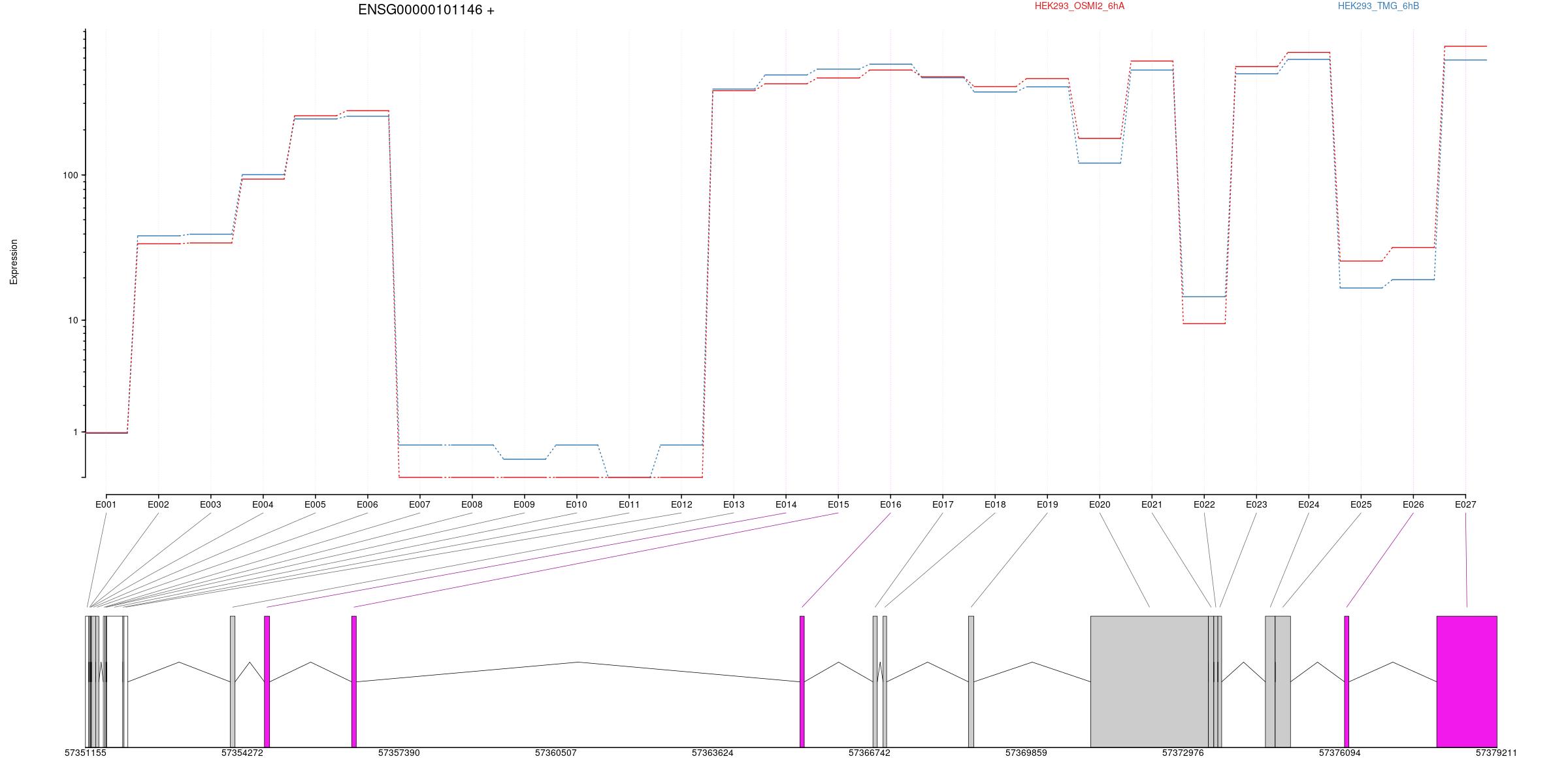The width and height of the screenshot is (1568, 784).
Task: Click the red E022 expression segment
Action: [1204, 323]
